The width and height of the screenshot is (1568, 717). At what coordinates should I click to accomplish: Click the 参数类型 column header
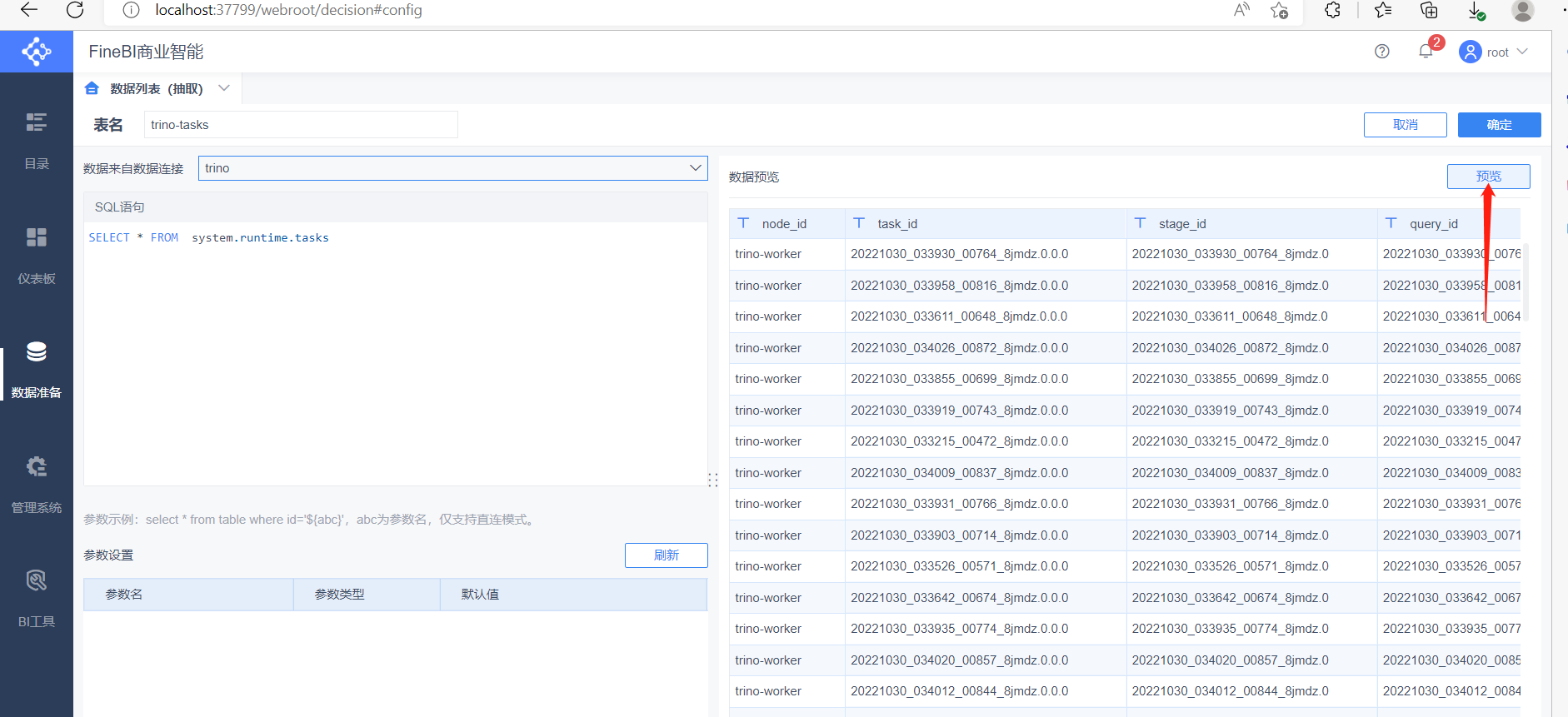point(367,595)
